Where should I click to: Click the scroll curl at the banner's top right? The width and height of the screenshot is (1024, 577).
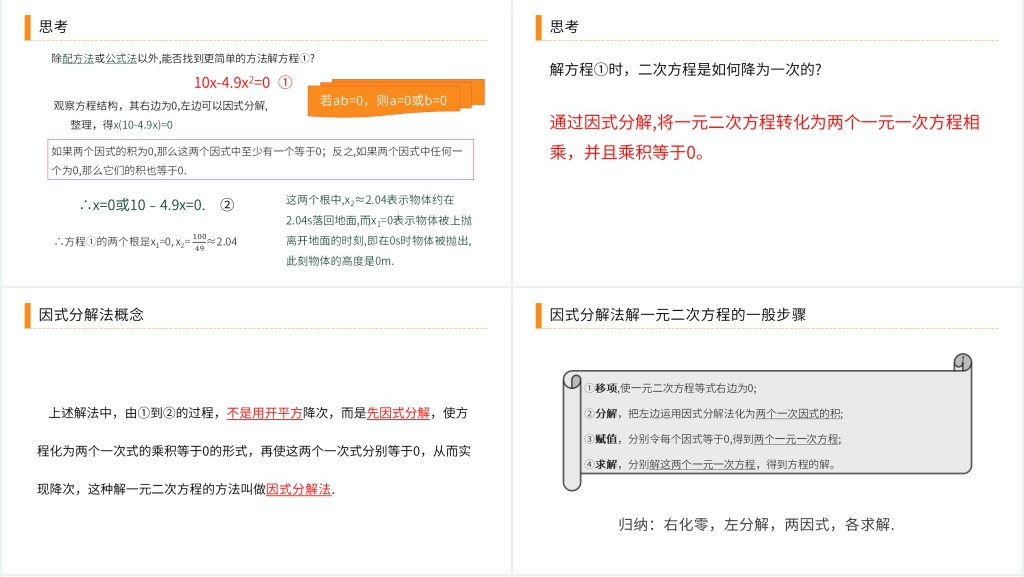pos(962,362)
